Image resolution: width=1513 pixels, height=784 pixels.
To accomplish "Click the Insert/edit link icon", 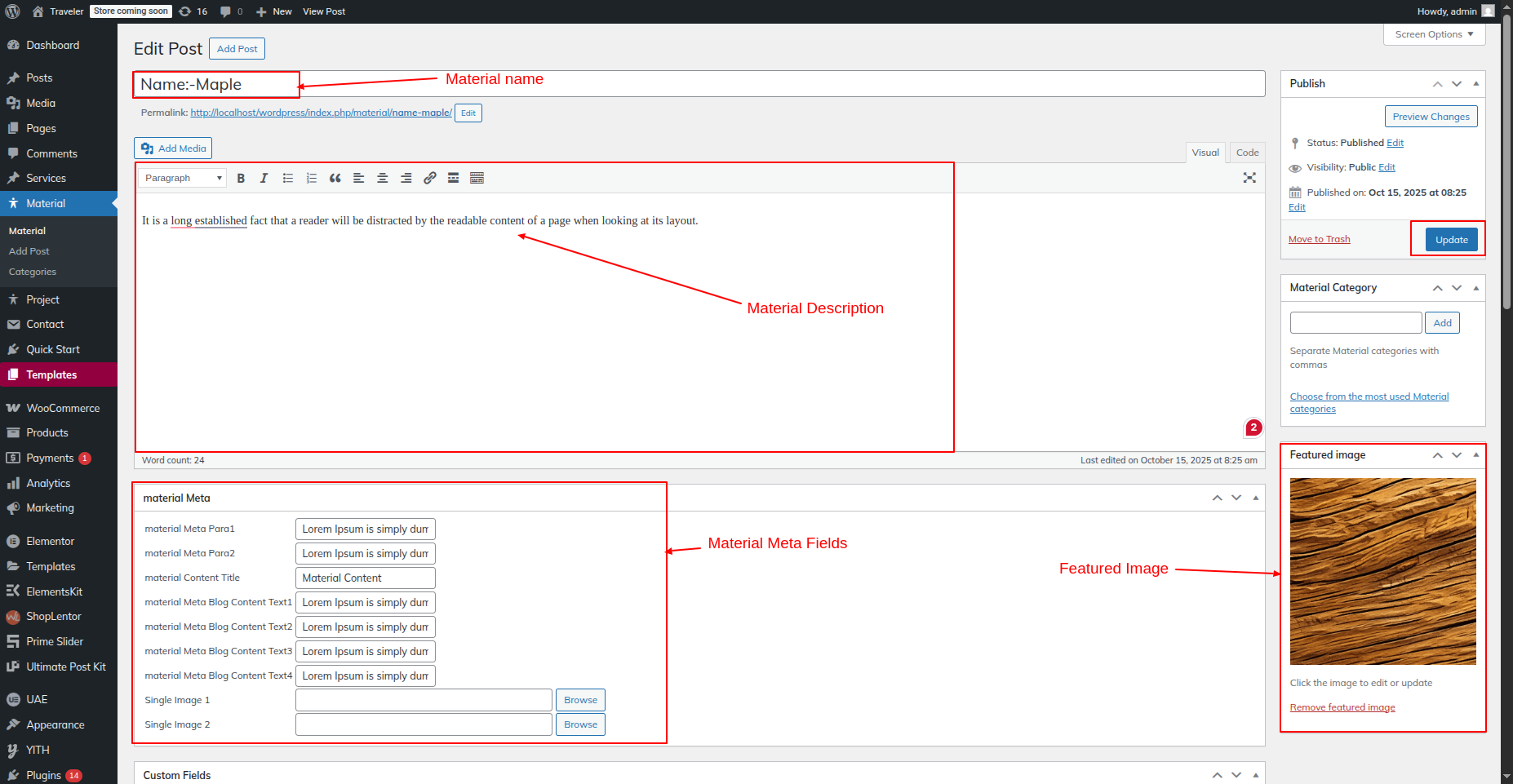I will [x=429, y=178].
